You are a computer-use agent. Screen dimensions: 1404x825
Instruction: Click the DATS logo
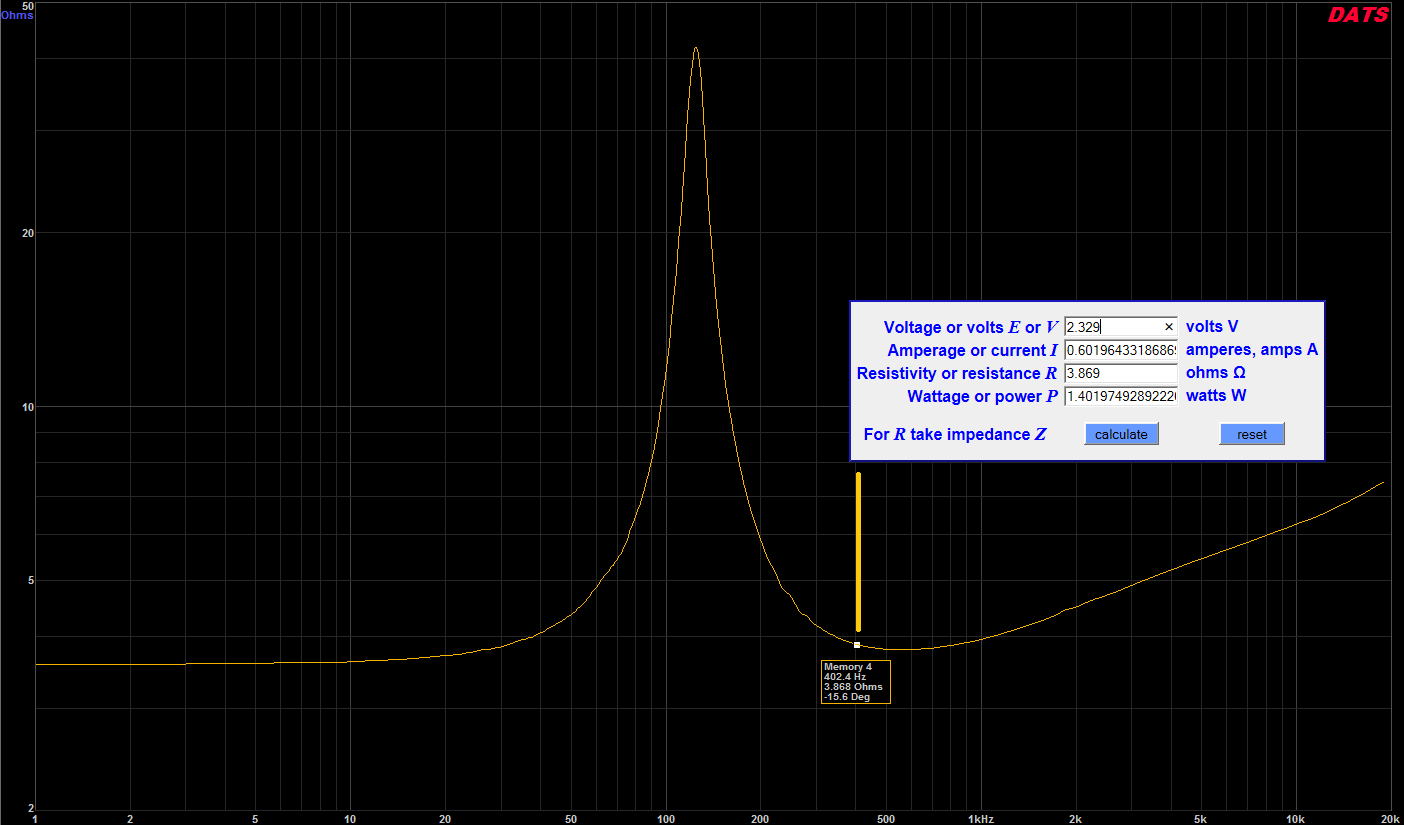click(x=1358, y=15)
